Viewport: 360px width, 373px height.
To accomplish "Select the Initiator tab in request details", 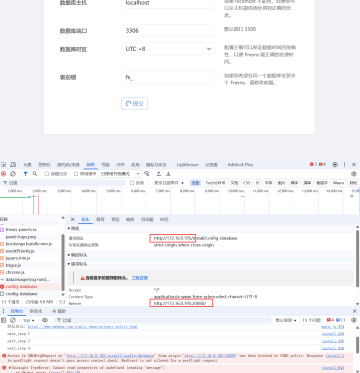I will (147, 219).
